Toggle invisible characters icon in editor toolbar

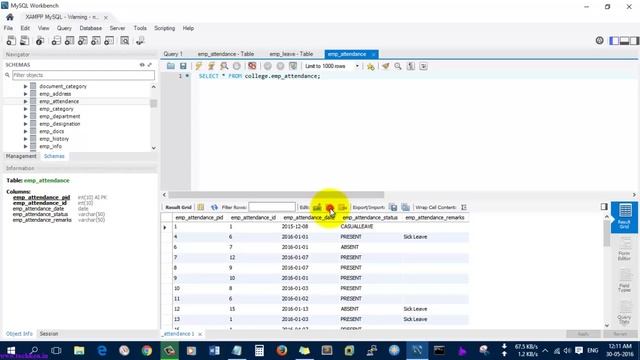click(411, 66)
